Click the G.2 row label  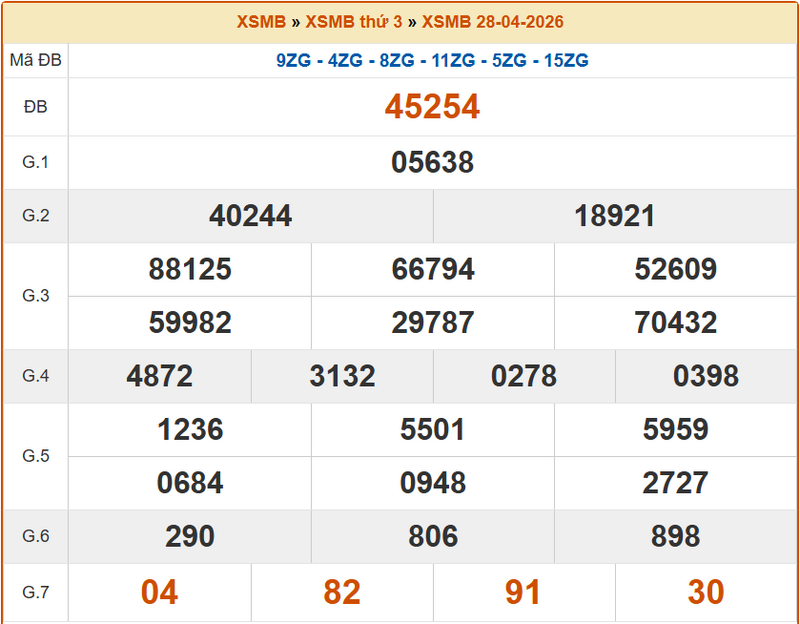(36, 216)
